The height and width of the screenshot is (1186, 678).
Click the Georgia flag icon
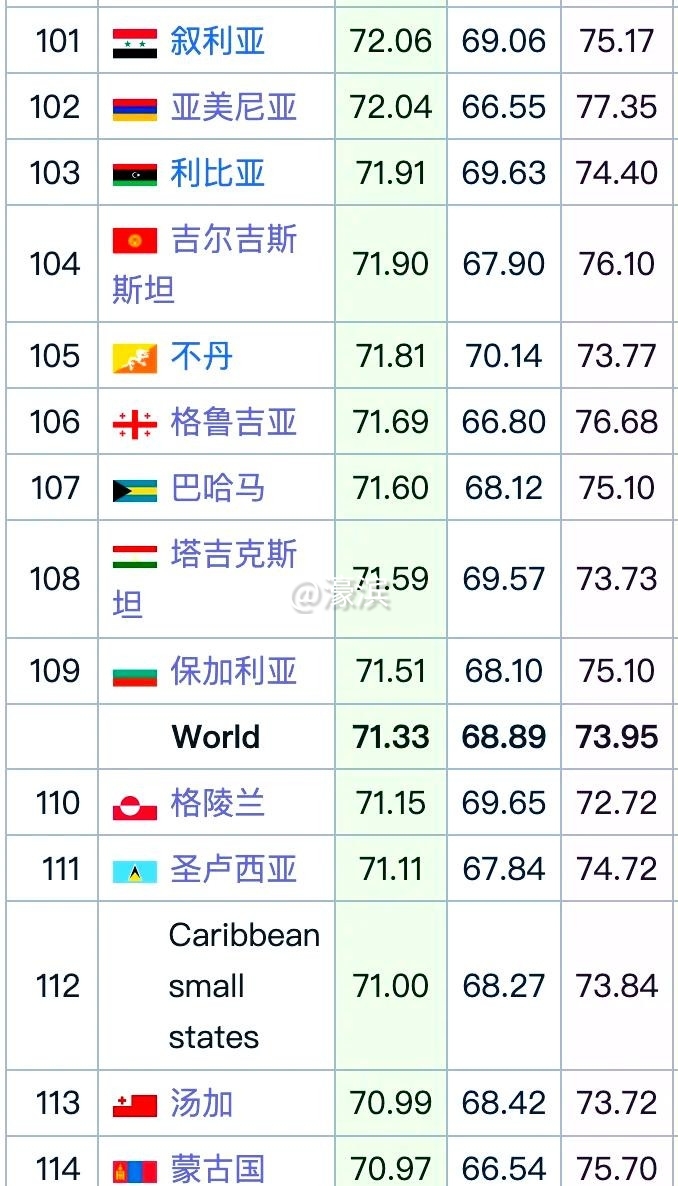pyautogui.click(x=134, y=423)
